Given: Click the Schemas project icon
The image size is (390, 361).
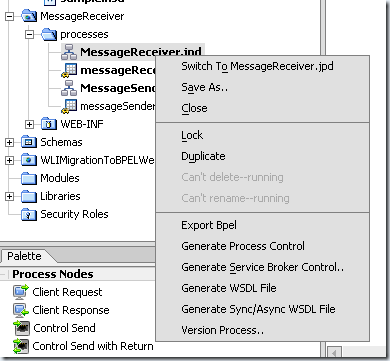Looking at the screenshot, I should pyautogui.click(x=29, y=142).
